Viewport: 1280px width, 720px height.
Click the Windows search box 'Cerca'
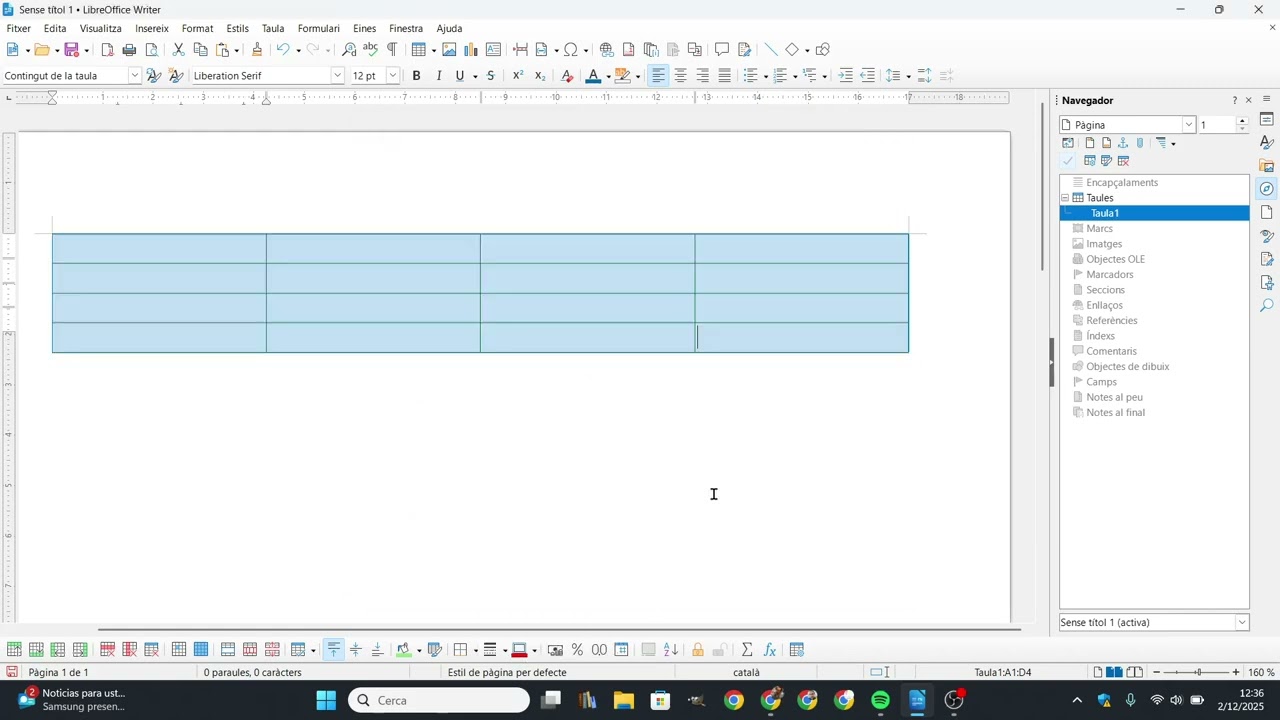439,700
